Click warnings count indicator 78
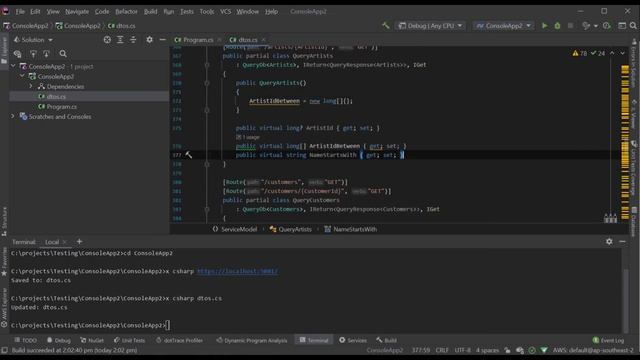This screenshot has height=360, width=640. (x=579, y=53)
